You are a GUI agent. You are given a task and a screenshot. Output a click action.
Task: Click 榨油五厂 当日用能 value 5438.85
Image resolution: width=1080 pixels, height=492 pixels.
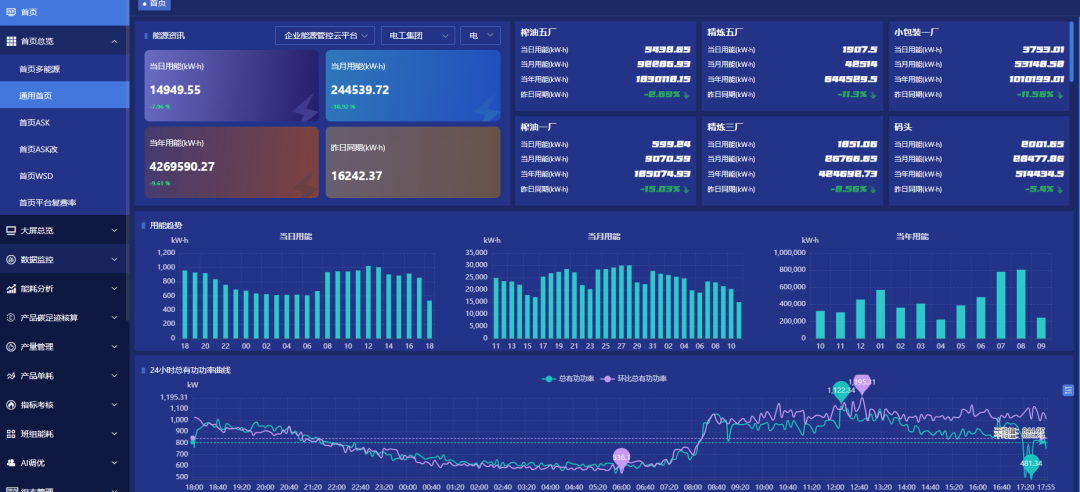pos(667,50)
